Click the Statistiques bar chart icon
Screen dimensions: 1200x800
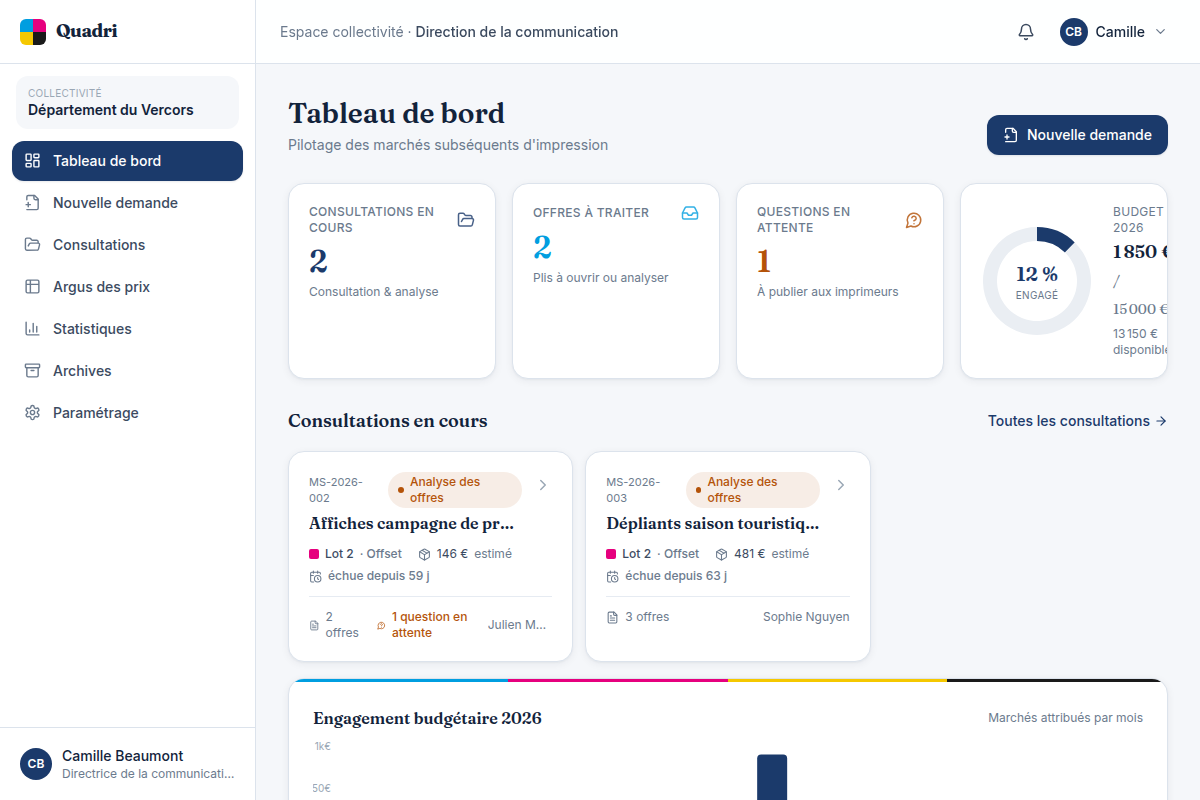pyautogui.click(x=33, y=329)
